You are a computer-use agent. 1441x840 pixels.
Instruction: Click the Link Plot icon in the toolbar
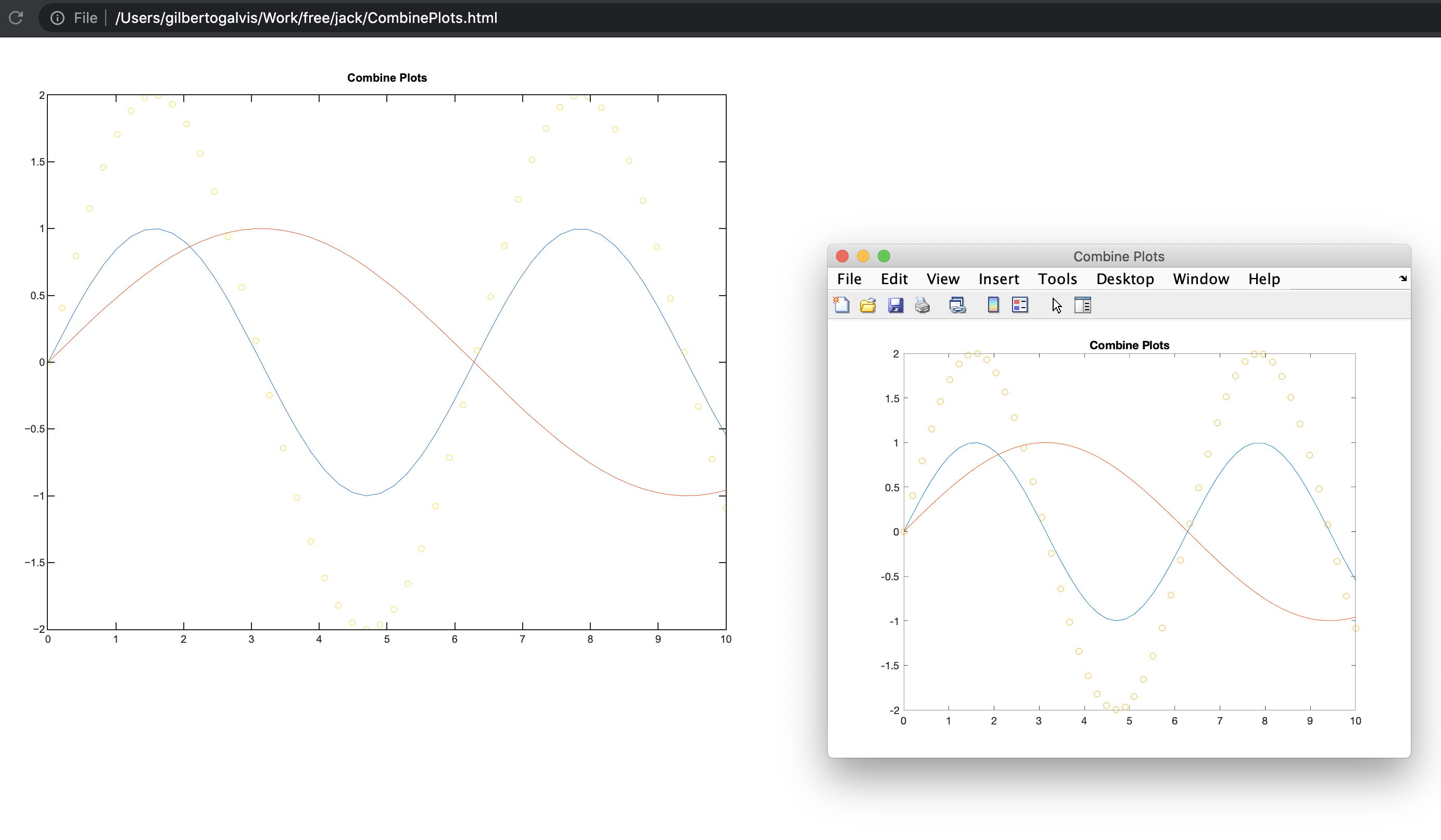[x=958, y=305]
